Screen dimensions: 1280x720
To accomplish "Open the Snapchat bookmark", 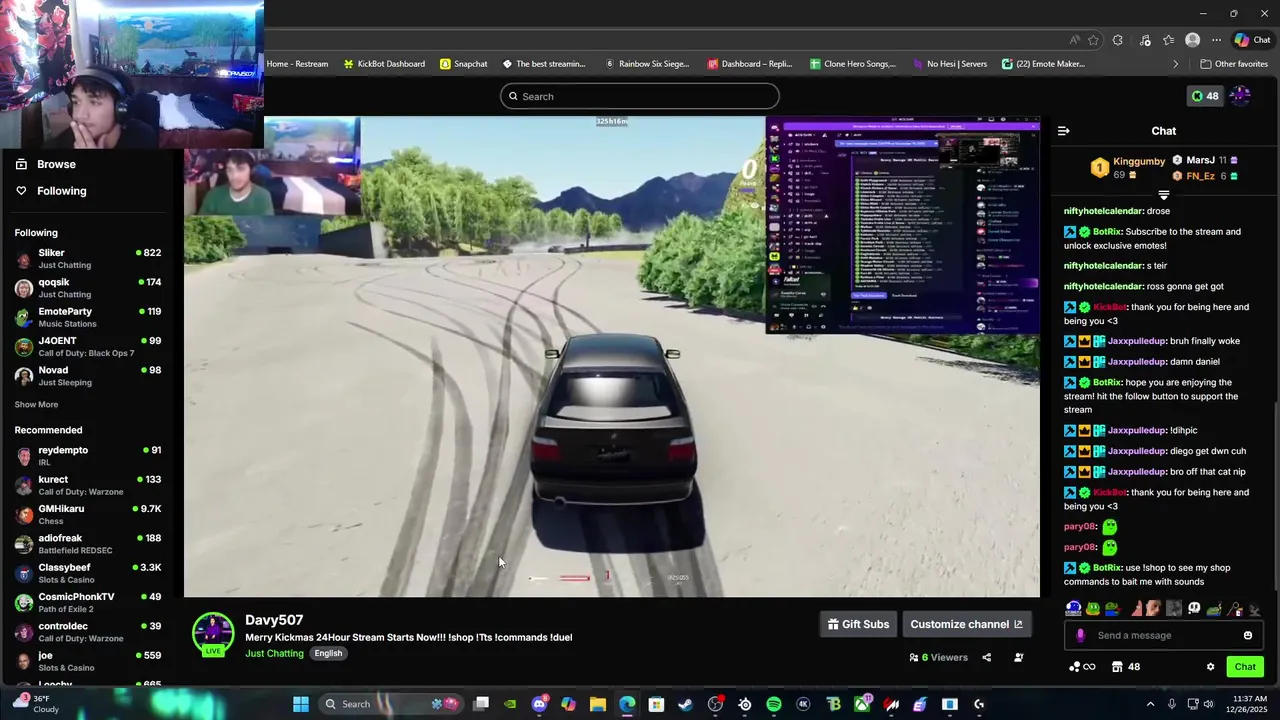I will point(464,64).
